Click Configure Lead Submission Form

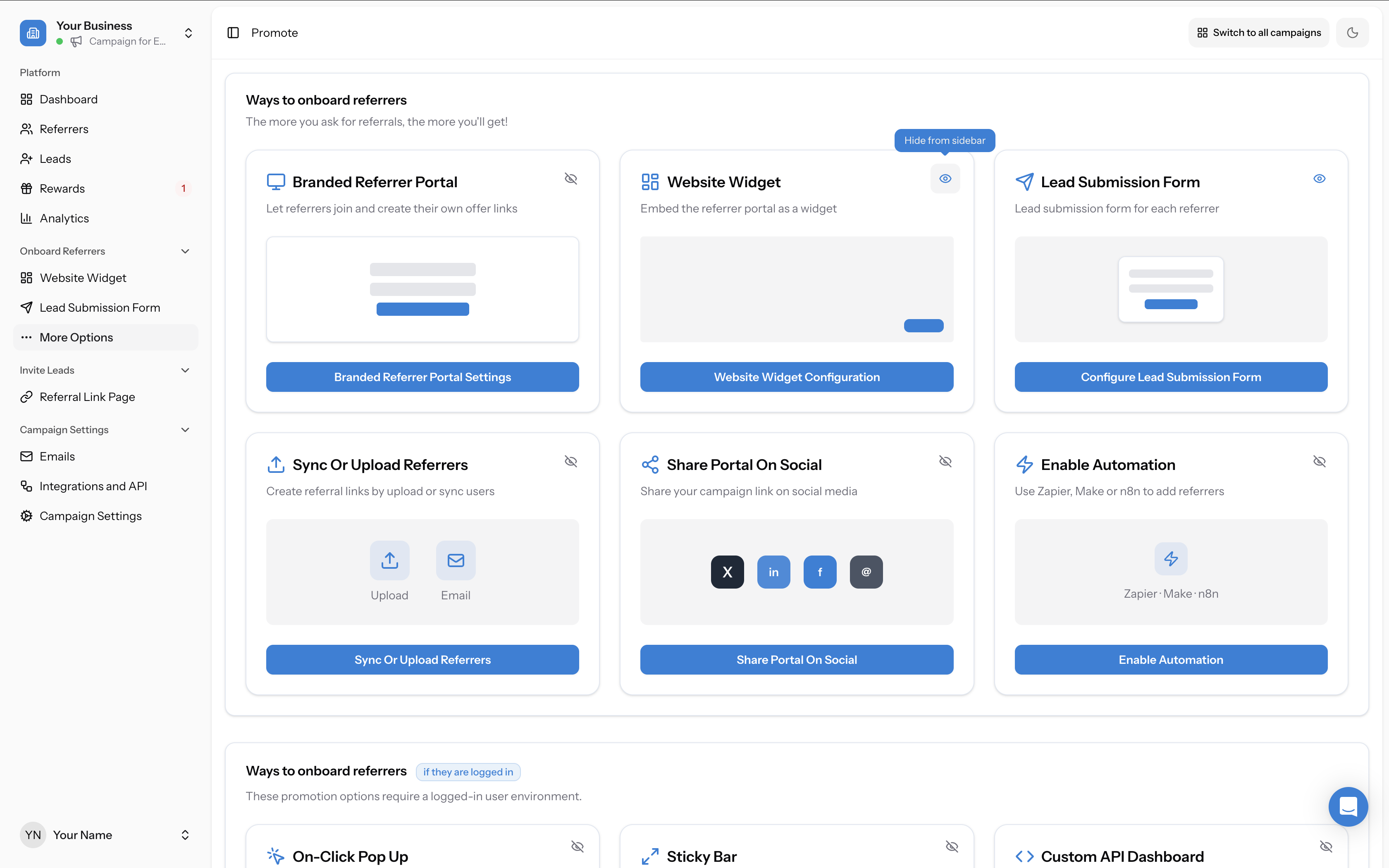pos(1171,377)
